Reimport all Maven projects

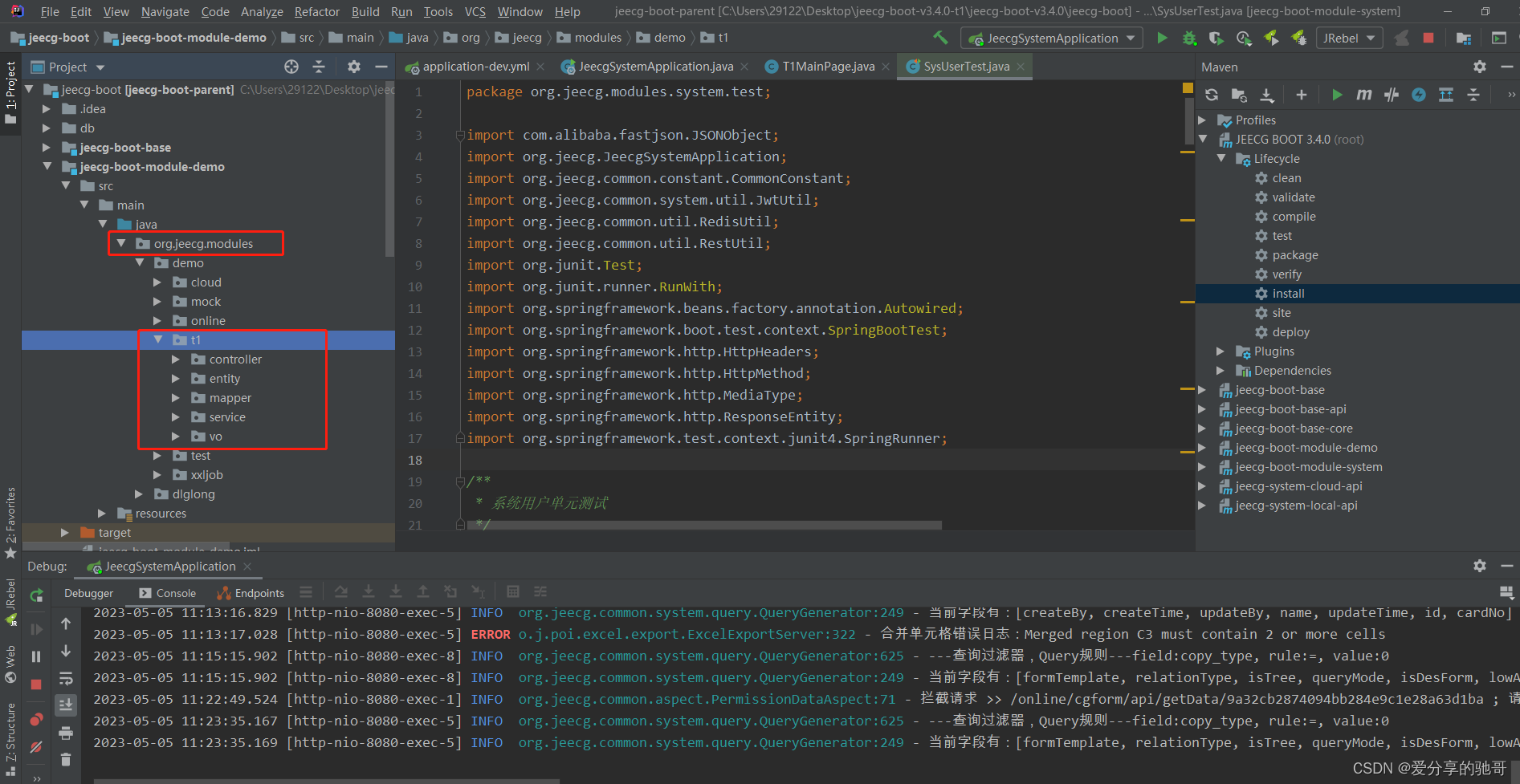click(x=1212, y=95)
